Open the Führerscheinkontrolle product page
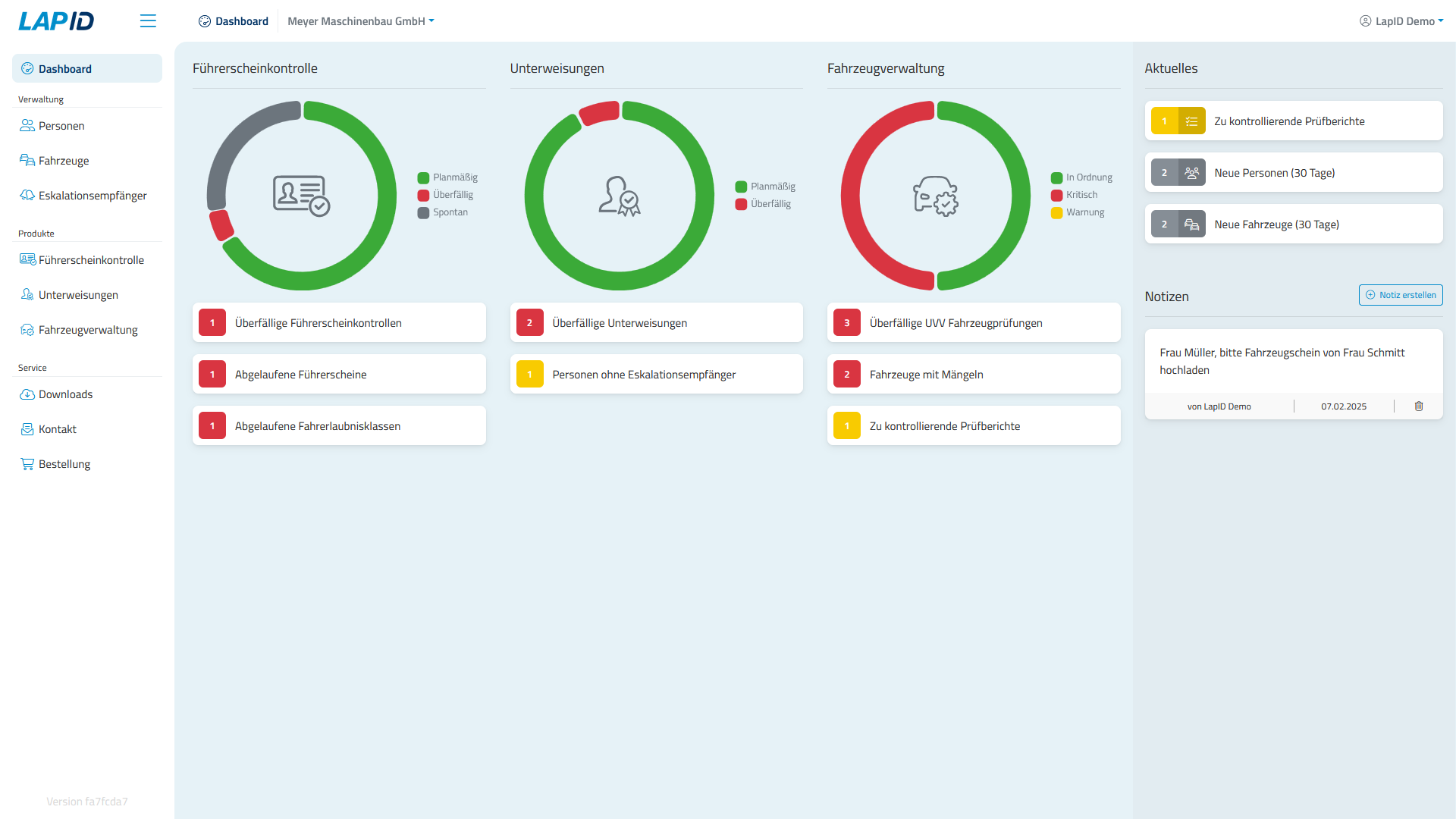1456x819 pixels. [91, 259]
